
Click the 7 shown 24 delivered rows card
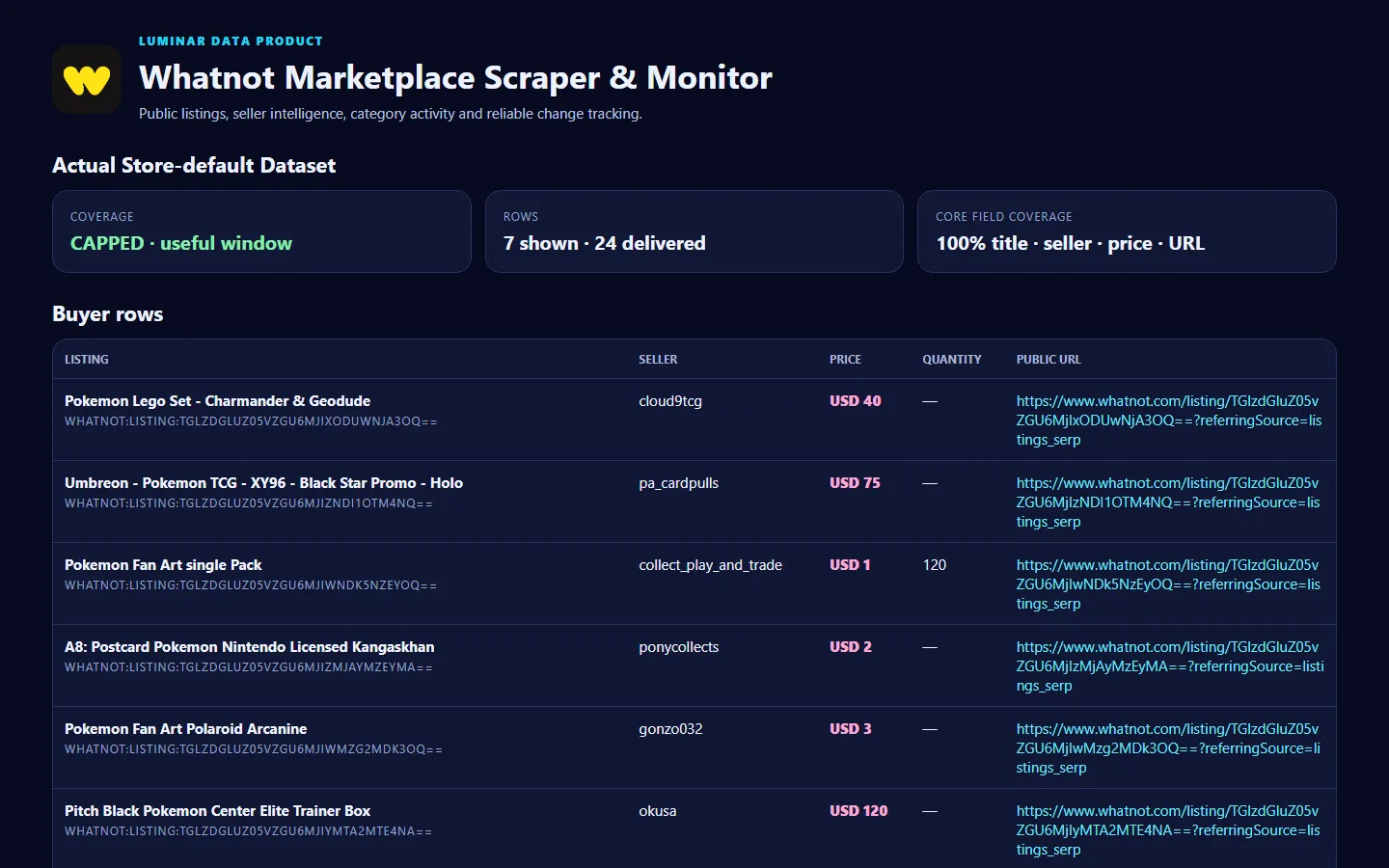pyautogui.click(x=694, y=231)
